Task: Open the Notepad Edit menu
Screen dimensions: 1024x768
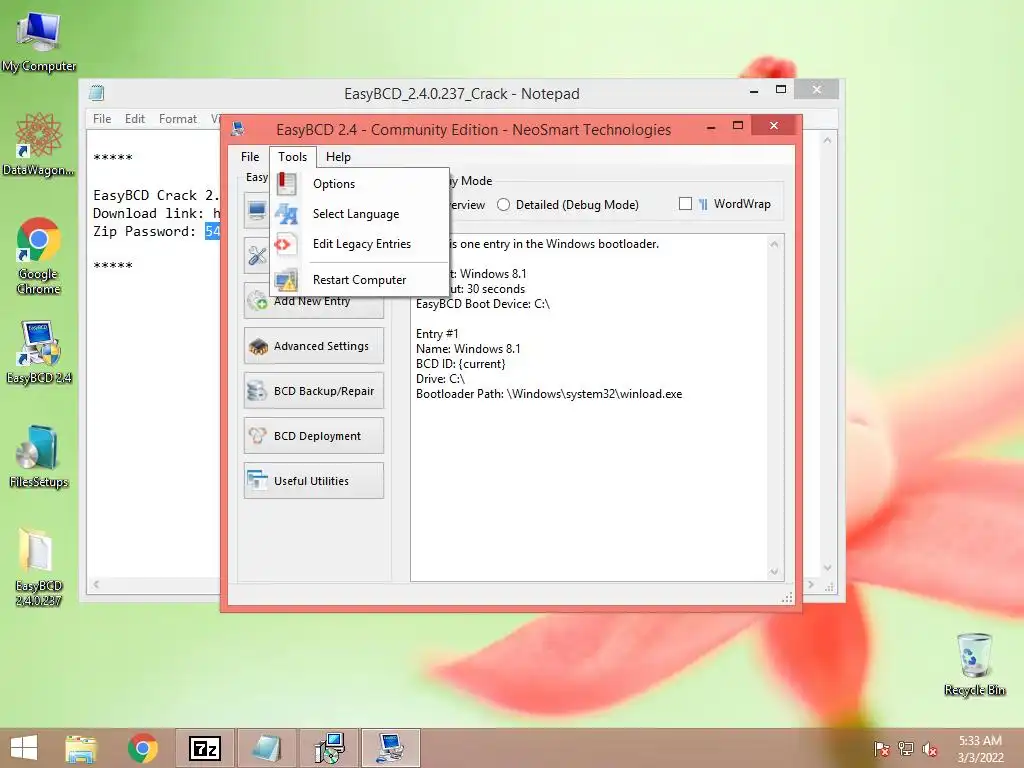Action: (x=135, y=119)
